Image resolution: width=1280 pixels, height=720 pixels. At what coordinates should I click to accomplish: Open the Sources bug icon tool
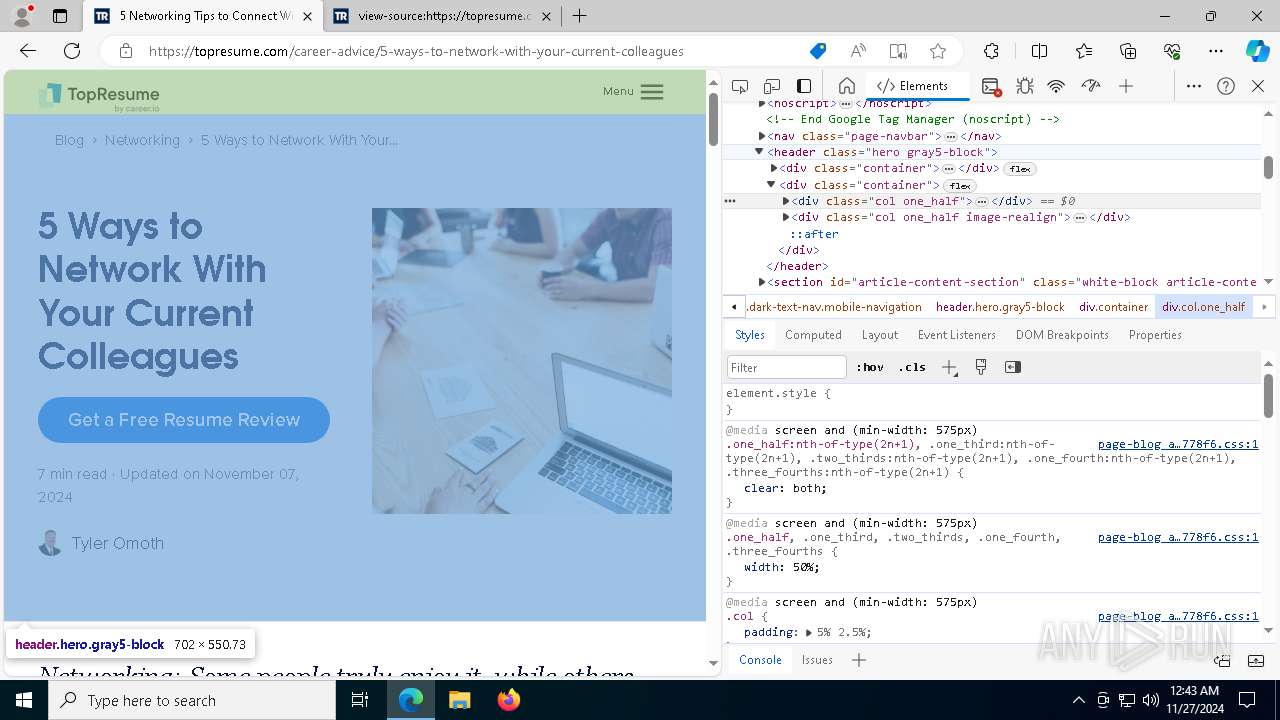(x=1024, y=86)
